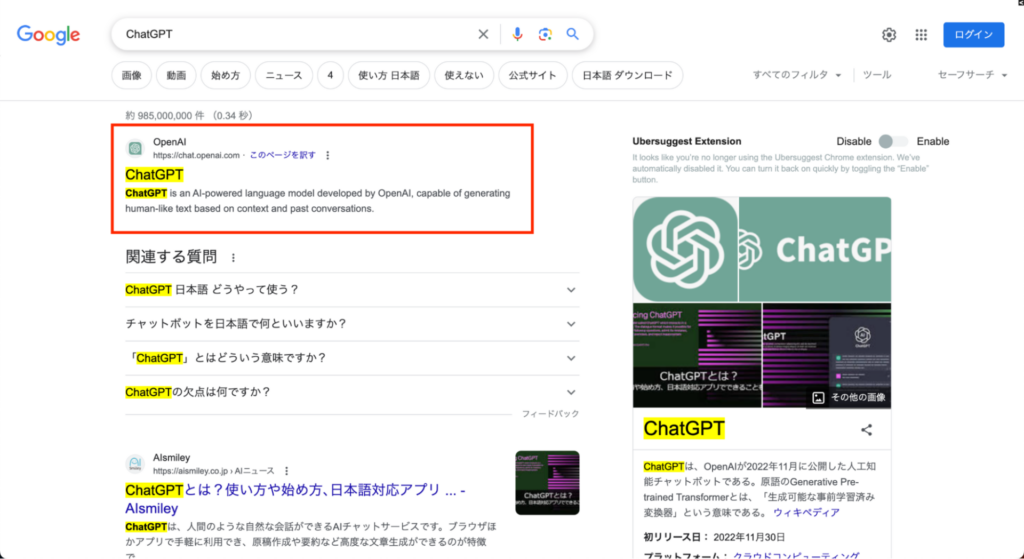Open the ツール button
Image resolution: width=1024 pixels, height=559 pixels.
[x=876, y=75]
